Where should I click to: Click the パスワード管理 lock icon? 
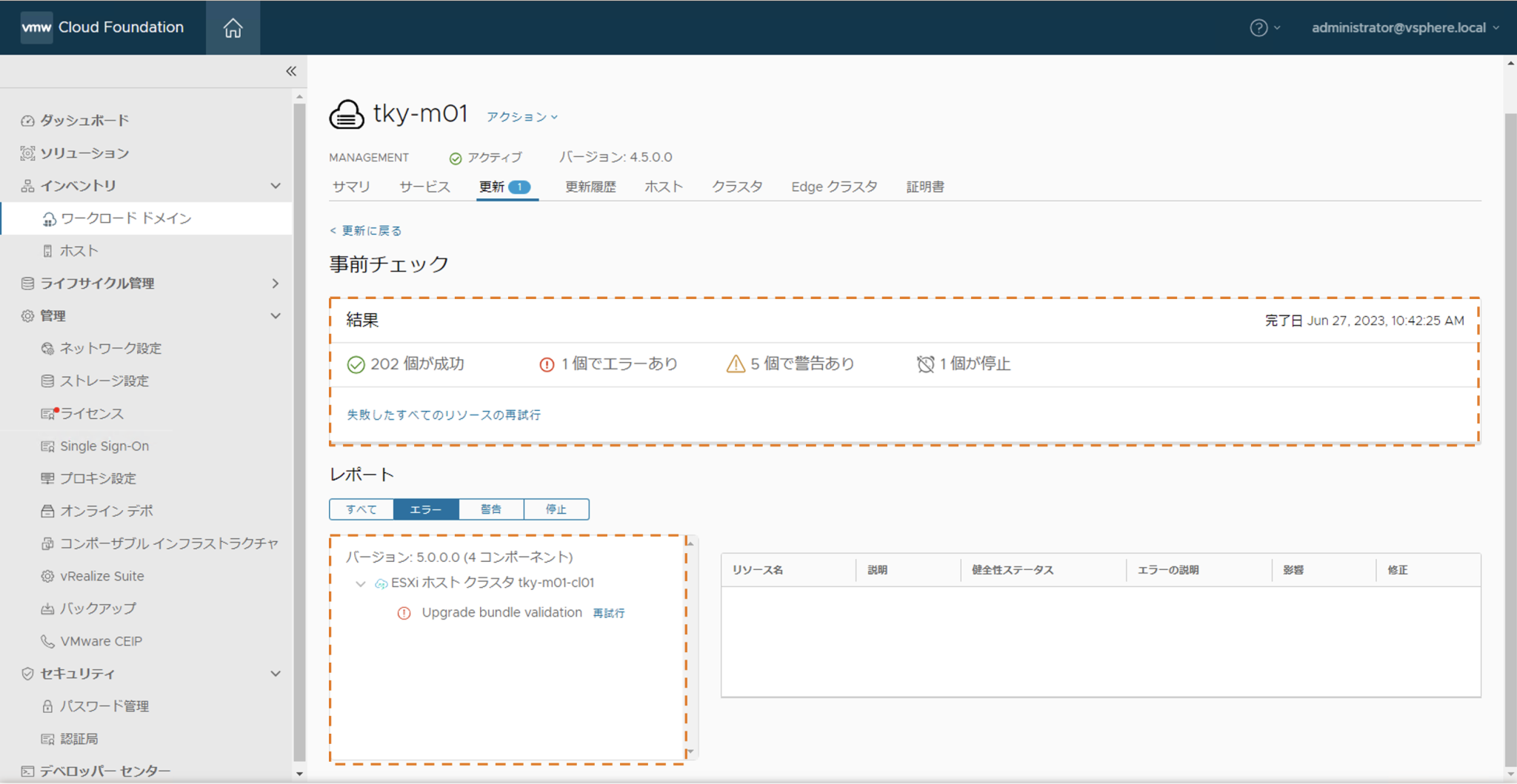[47, 706]
